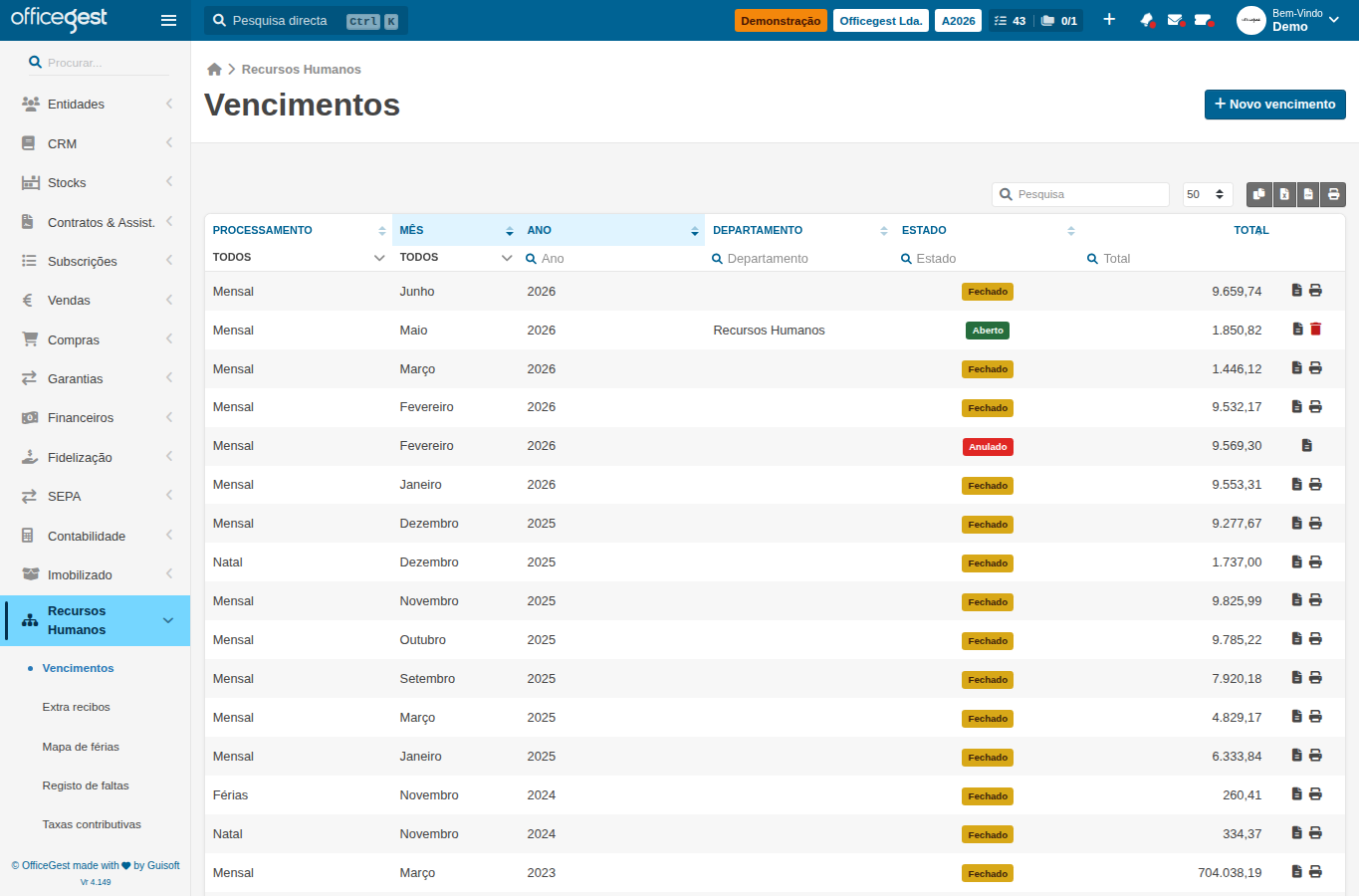Image resolution: width=1359 pixels, height=896 pixels.
Task: Print the Férias Novembro 2024 vencimento
Action: pos(1315,793)
